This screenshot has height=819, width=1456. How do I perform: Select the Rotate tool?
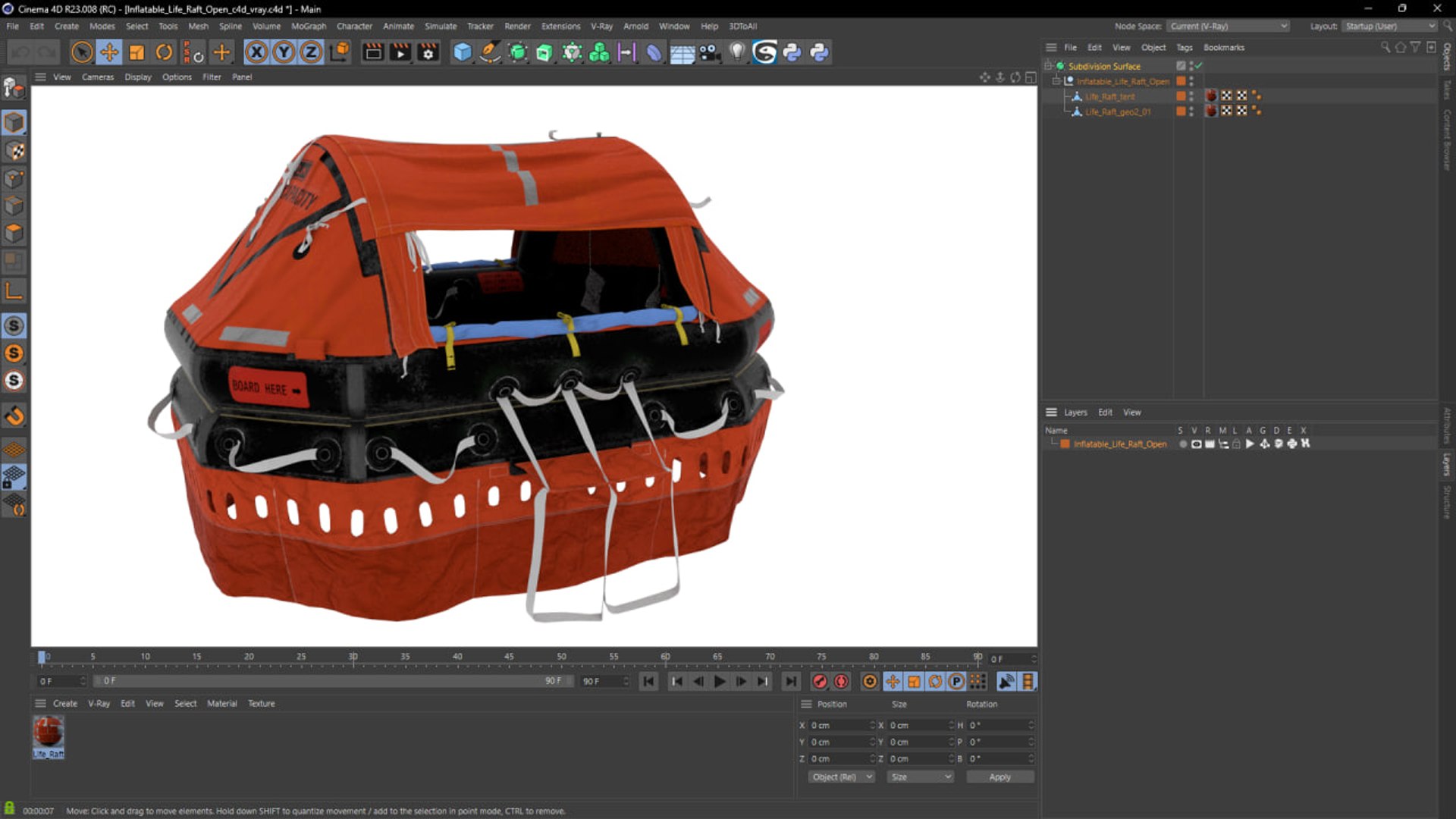coord(164,52)
